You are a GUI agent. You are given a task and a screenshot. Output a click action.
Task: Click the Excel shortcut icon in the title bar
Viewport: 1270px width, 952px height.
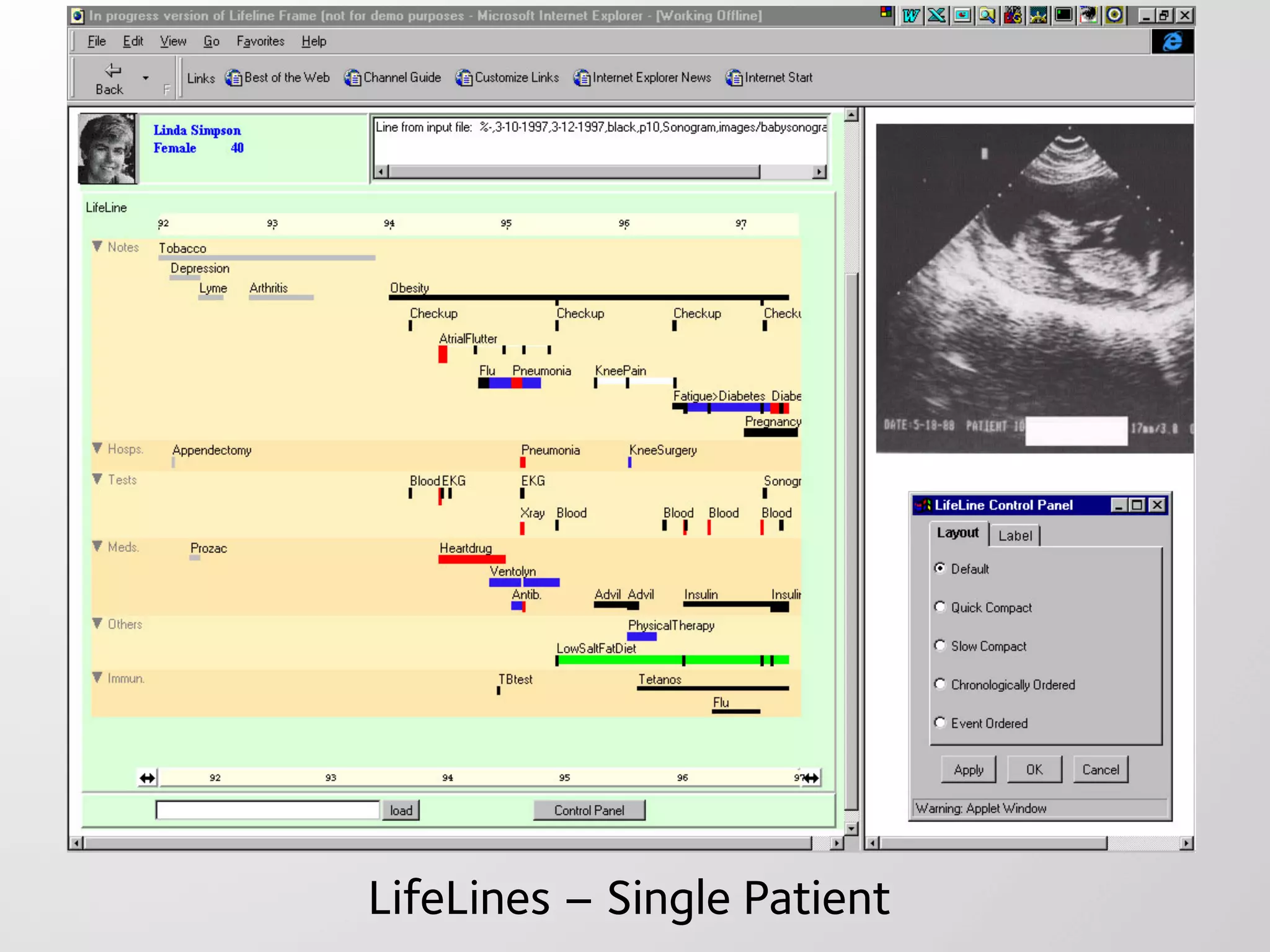click(x=936, y=15)
